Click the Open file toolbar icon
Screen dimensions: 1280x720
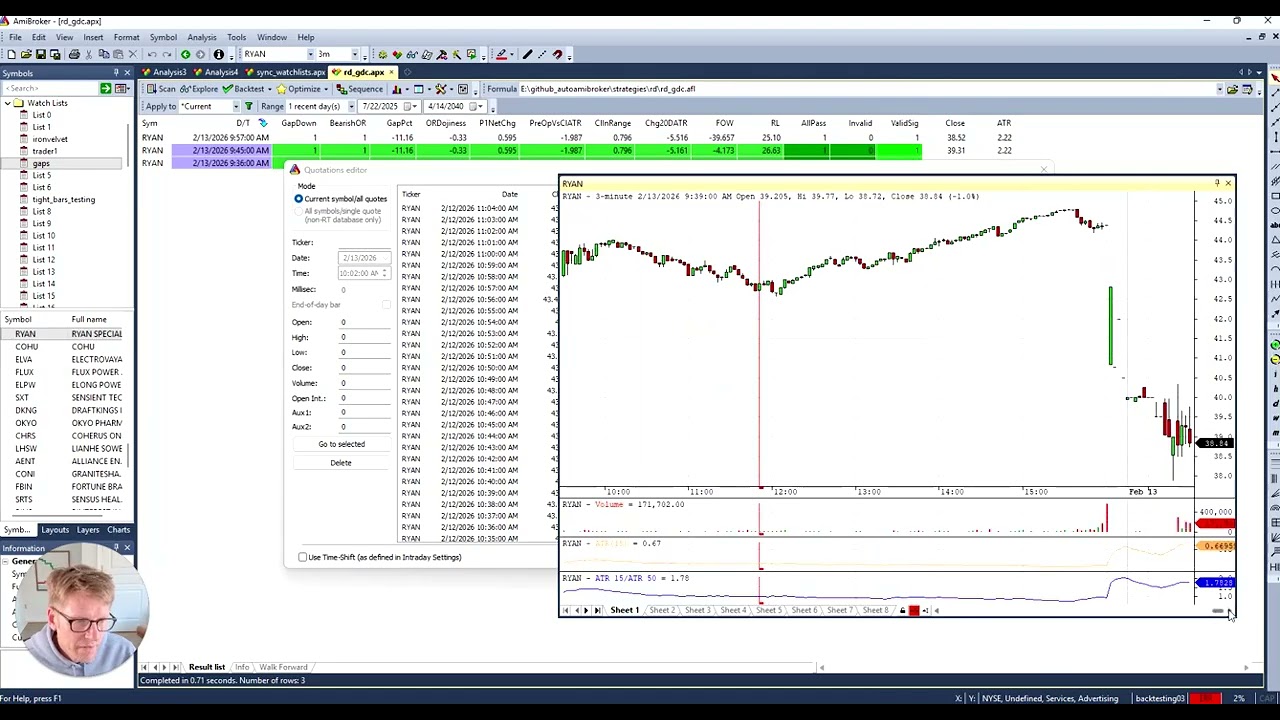26,54
